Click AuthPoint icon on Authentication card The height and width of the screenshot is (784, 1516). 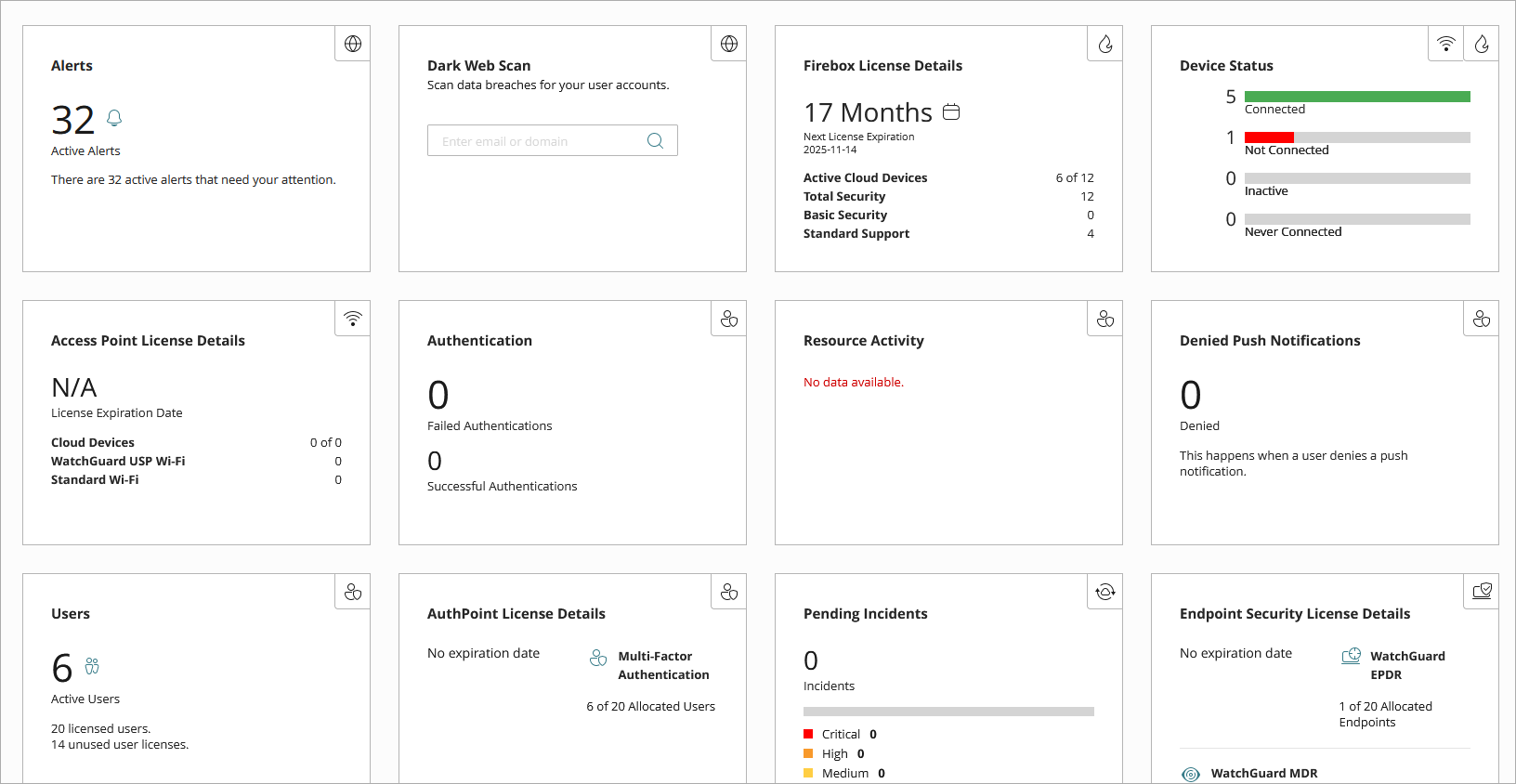729,319
